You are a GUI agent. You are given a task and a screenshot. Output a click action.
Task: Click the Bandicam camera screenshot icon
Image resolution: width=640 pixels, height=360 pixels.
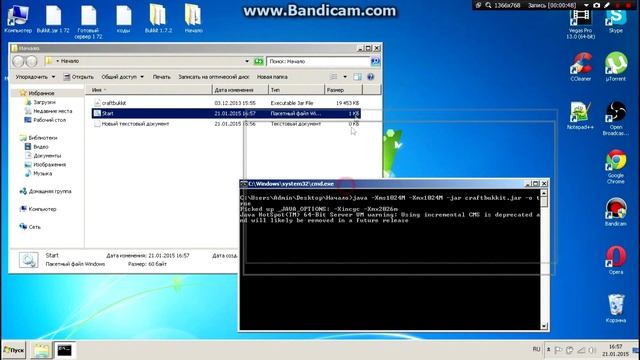(x=597, y=5)
